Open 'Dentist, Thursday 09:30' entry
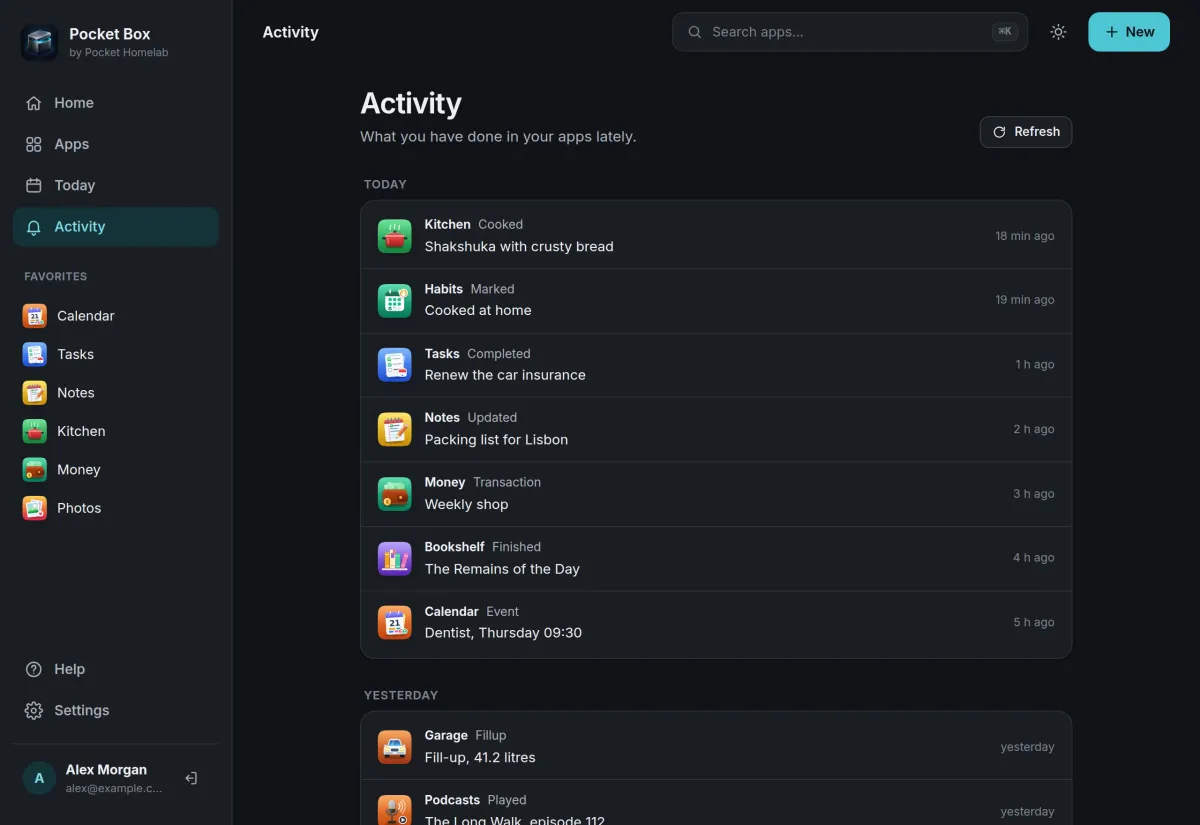The height and width of the screenshot is (825, 1200). pyautogui.click(x=716, y=622)
